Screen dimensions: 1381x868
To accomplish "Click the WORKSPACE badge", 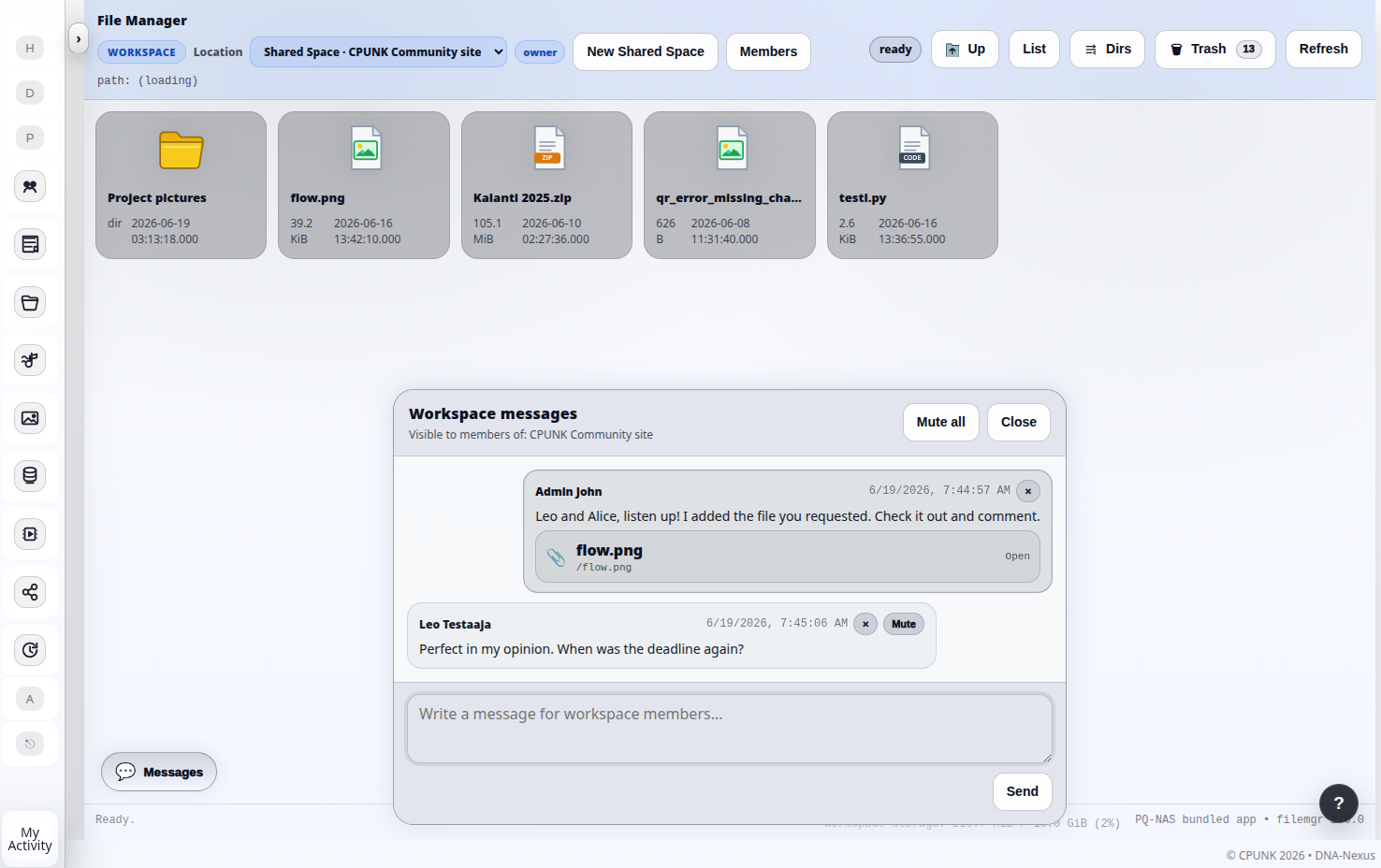I will pyautogui.click(x=141, y=52).
